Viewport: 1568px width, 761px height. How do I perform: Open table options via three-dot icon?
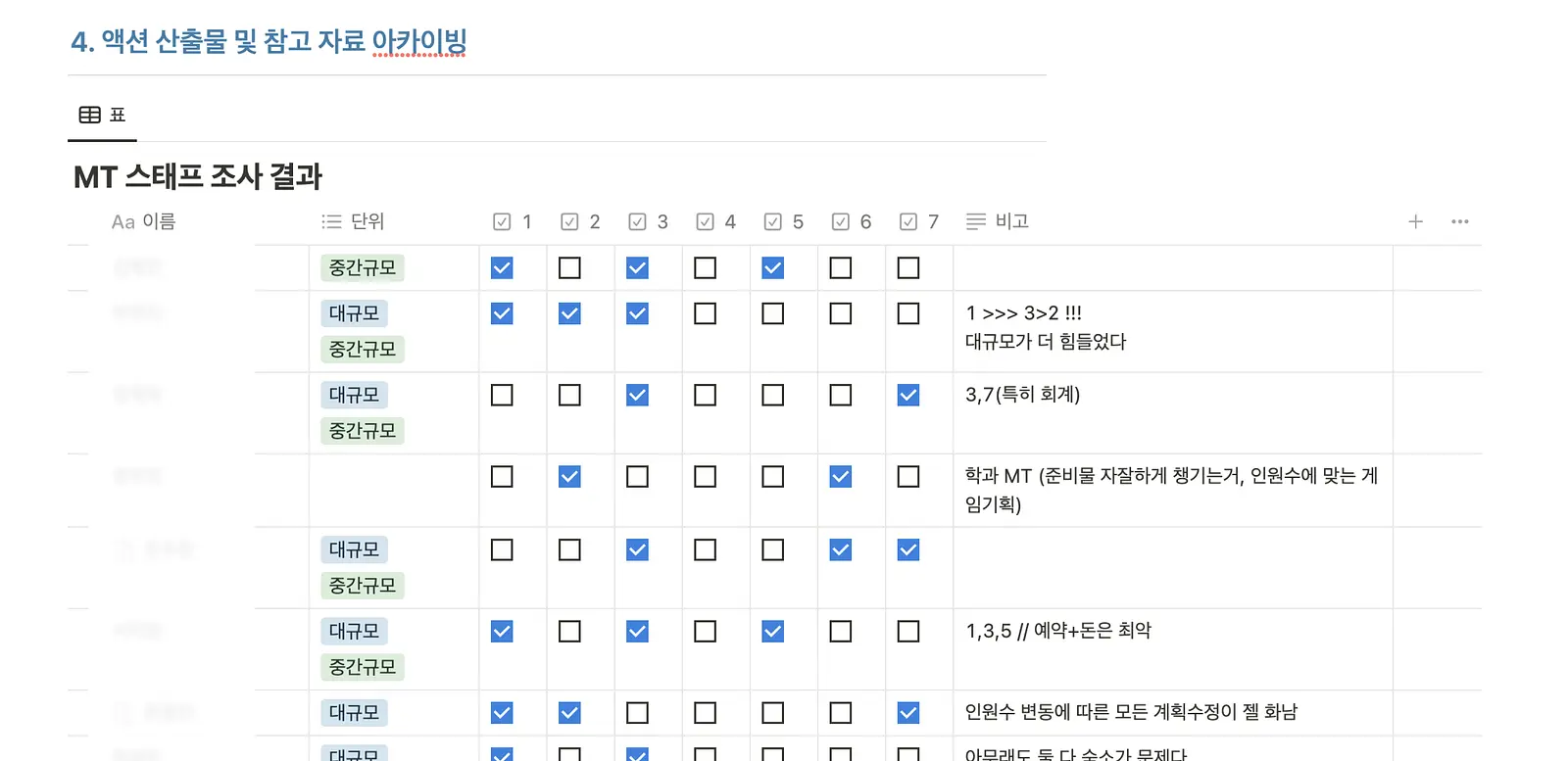point(1460,221)
